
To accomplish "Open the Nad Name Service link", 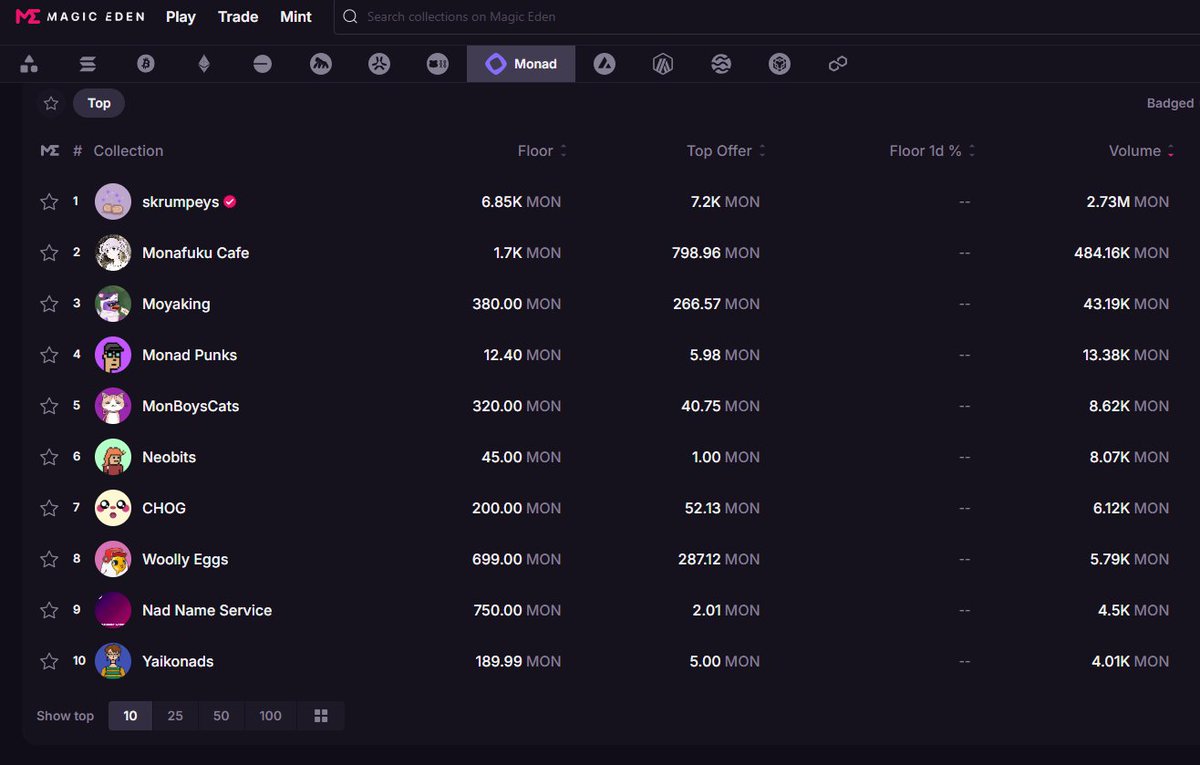I will (x=207, y=610).
